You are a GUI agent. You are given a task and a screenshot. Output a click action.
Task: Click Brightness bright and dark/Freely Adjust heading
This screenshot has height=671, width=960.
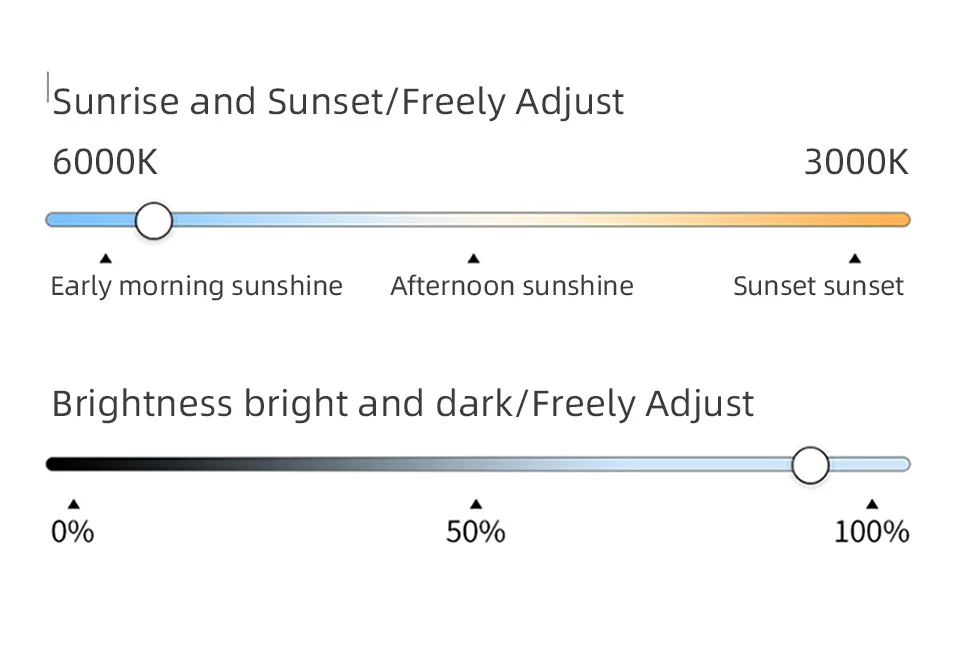click(x=402, y=404)
